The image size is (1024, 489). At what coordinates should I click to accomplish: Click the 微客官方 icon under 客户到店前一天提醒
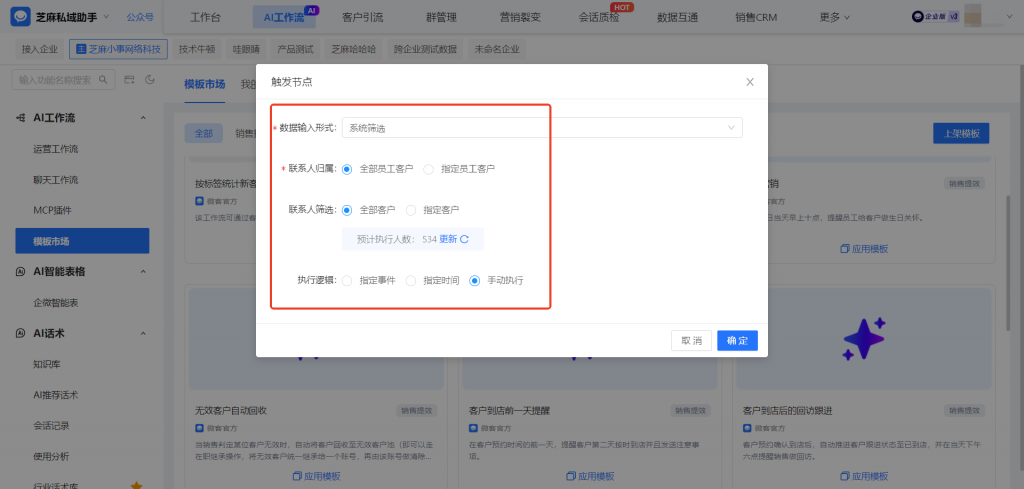[x=473, y=428]
